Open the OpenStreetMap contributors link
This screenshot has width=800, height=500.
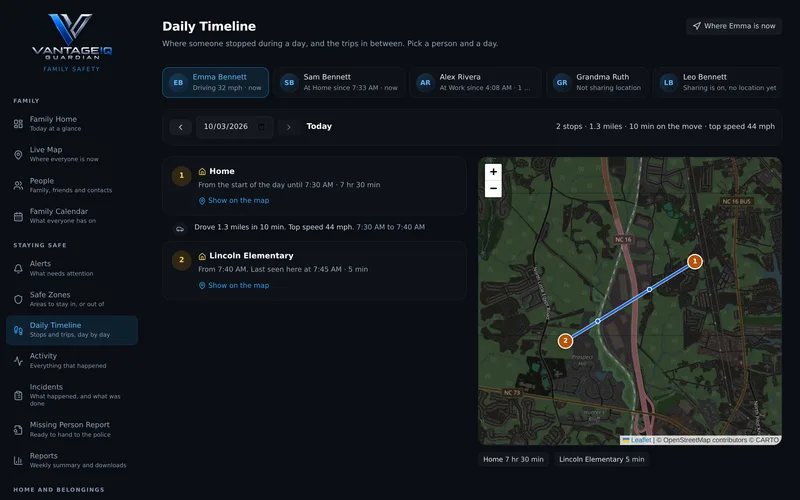[705, 440]
